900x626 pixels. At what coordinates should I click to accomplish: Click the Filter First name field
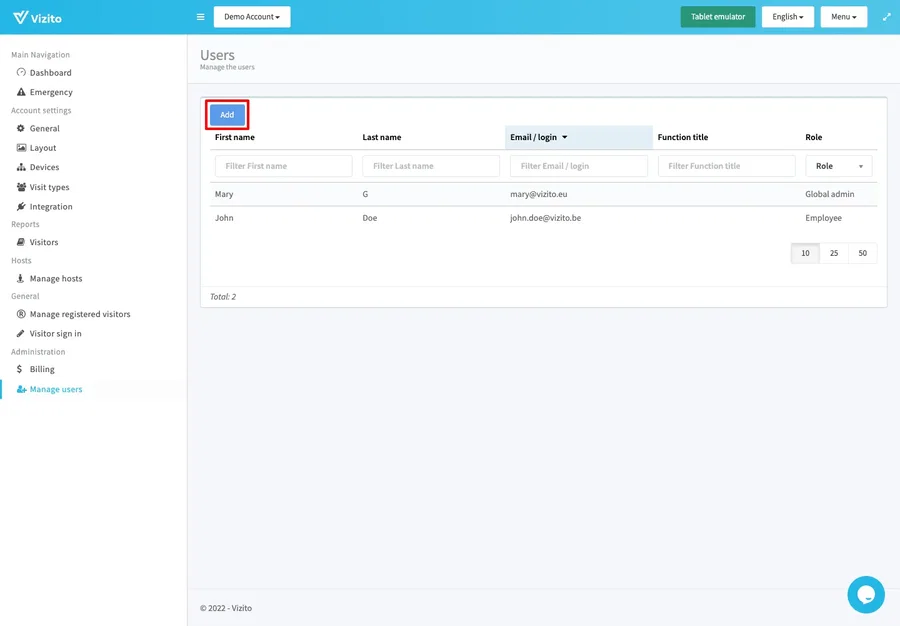(283, 165)
